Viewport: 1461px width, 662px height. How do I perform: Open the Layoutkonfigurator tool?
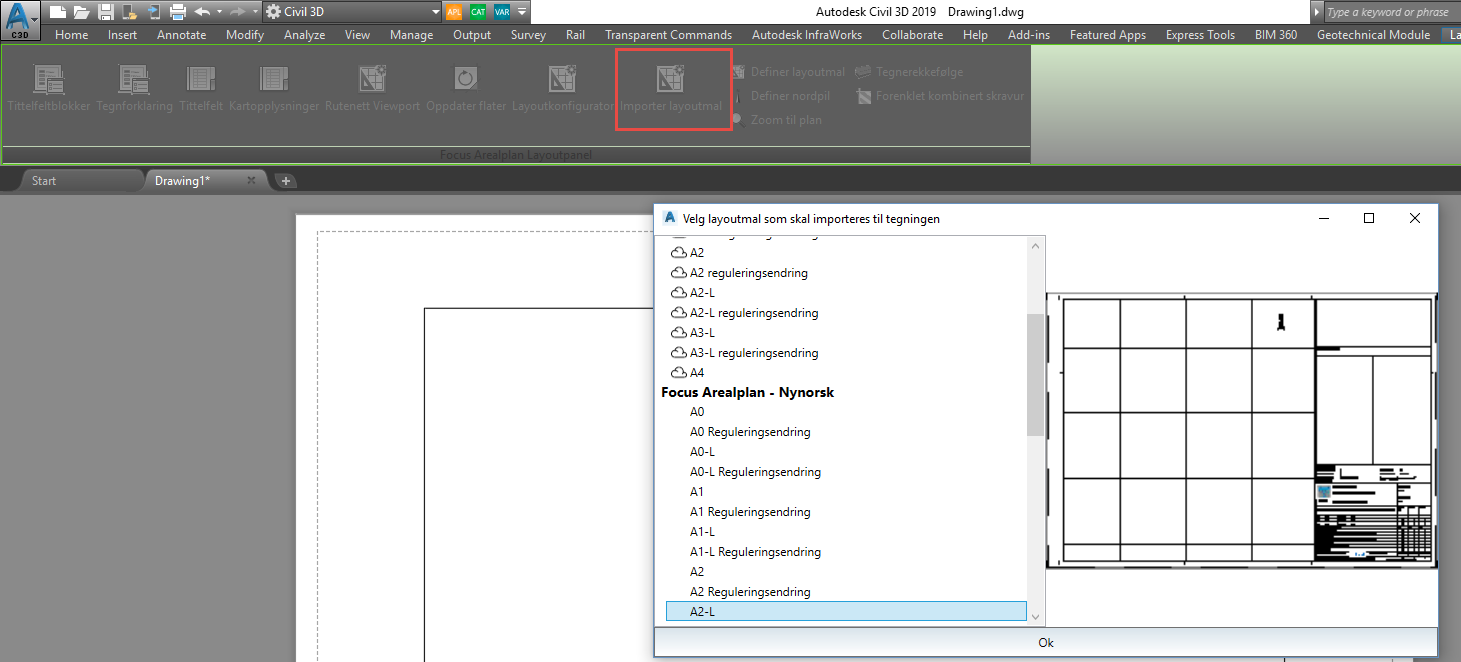tap(562, 80)
